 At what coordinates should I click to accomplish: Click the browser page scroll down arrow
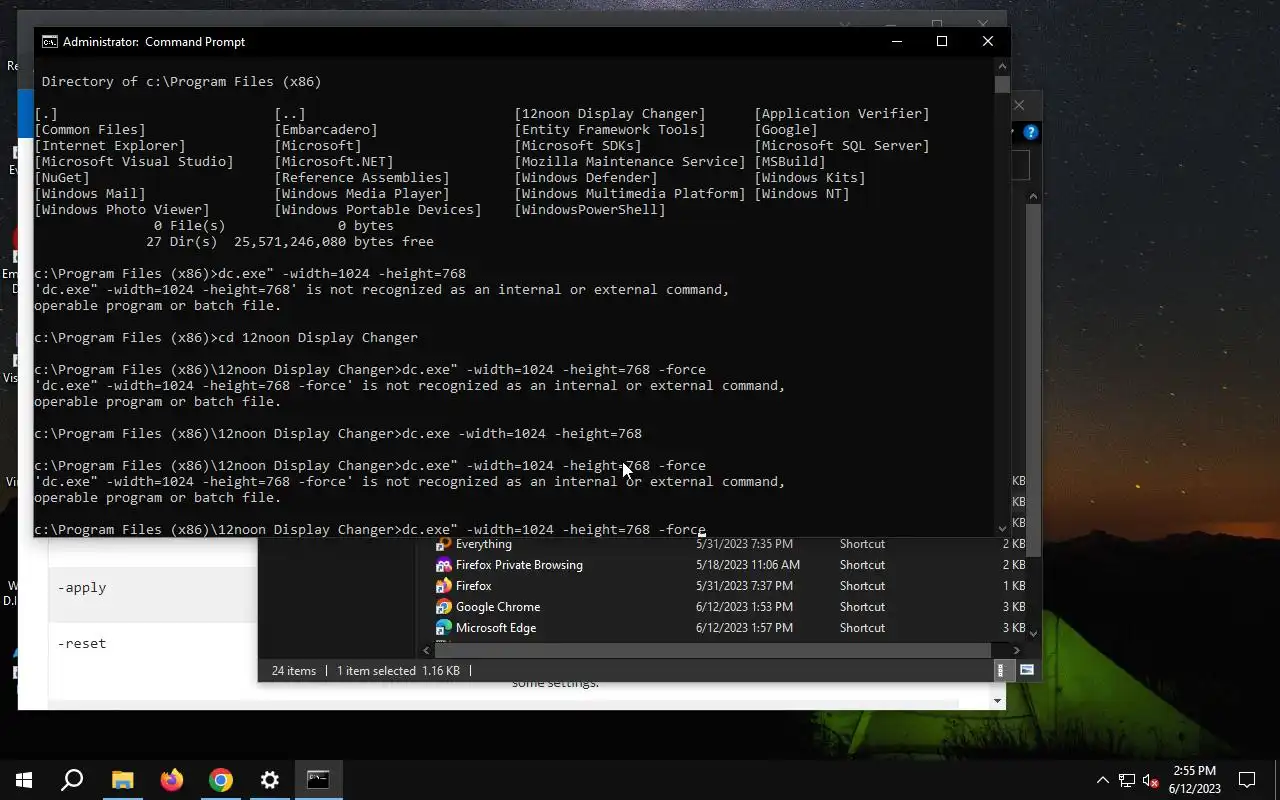pos(997,701)
